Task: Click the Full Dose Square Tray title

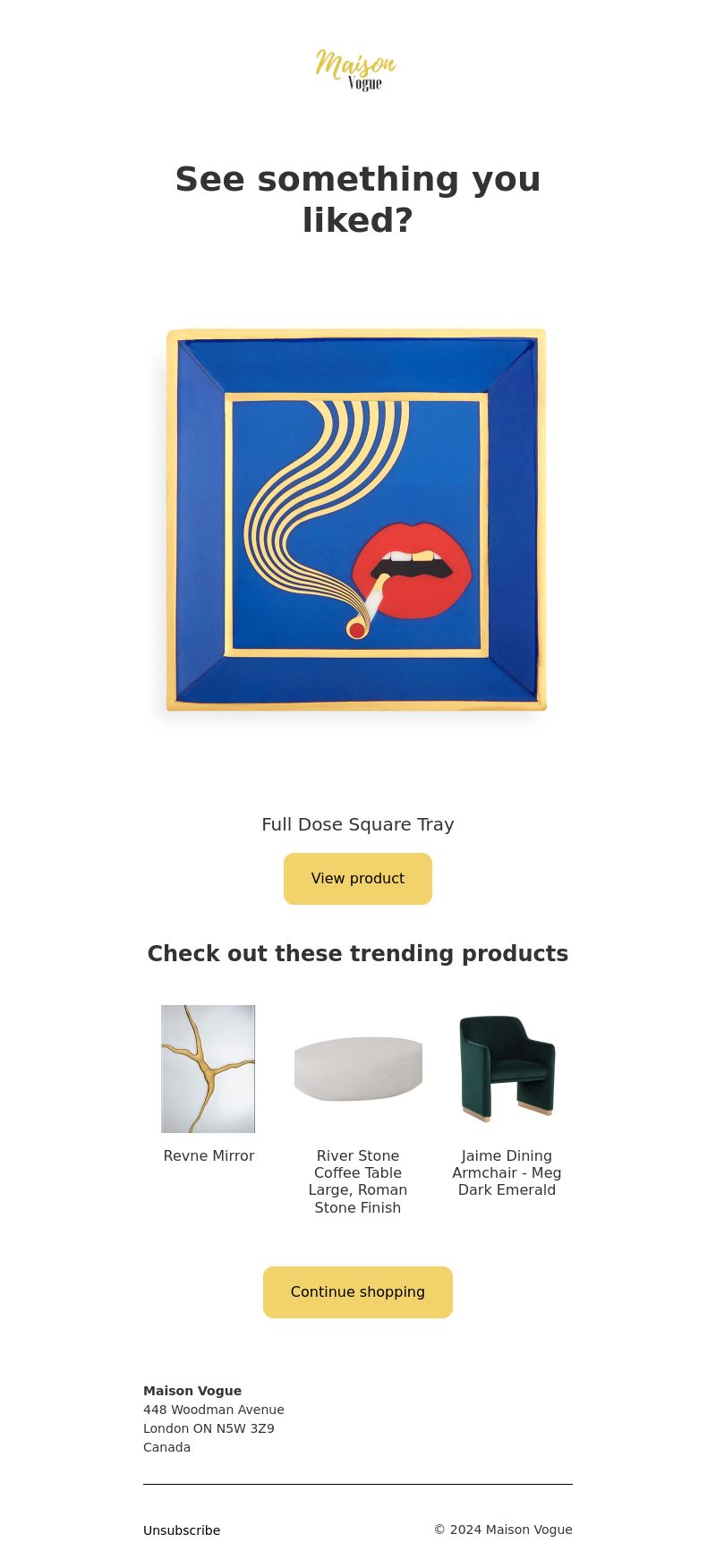Action: coord(358,824)
